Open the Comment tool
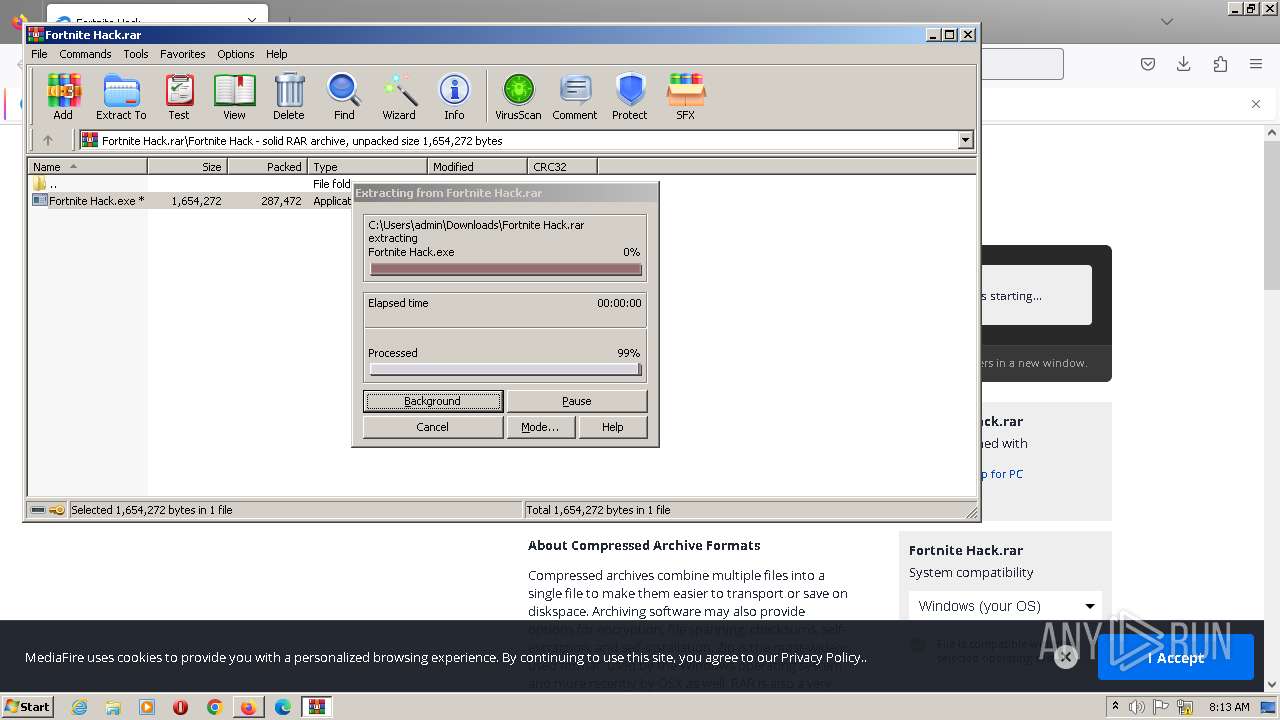This screenshot has width=1280, height=720. click(575, 97)
